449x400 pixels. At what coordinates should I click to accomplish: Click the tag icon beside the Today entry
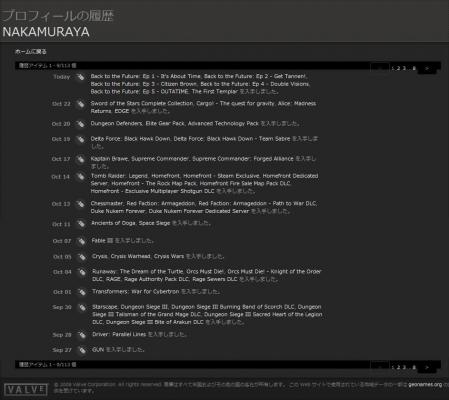pyautogui.click(x=80, y=77)
